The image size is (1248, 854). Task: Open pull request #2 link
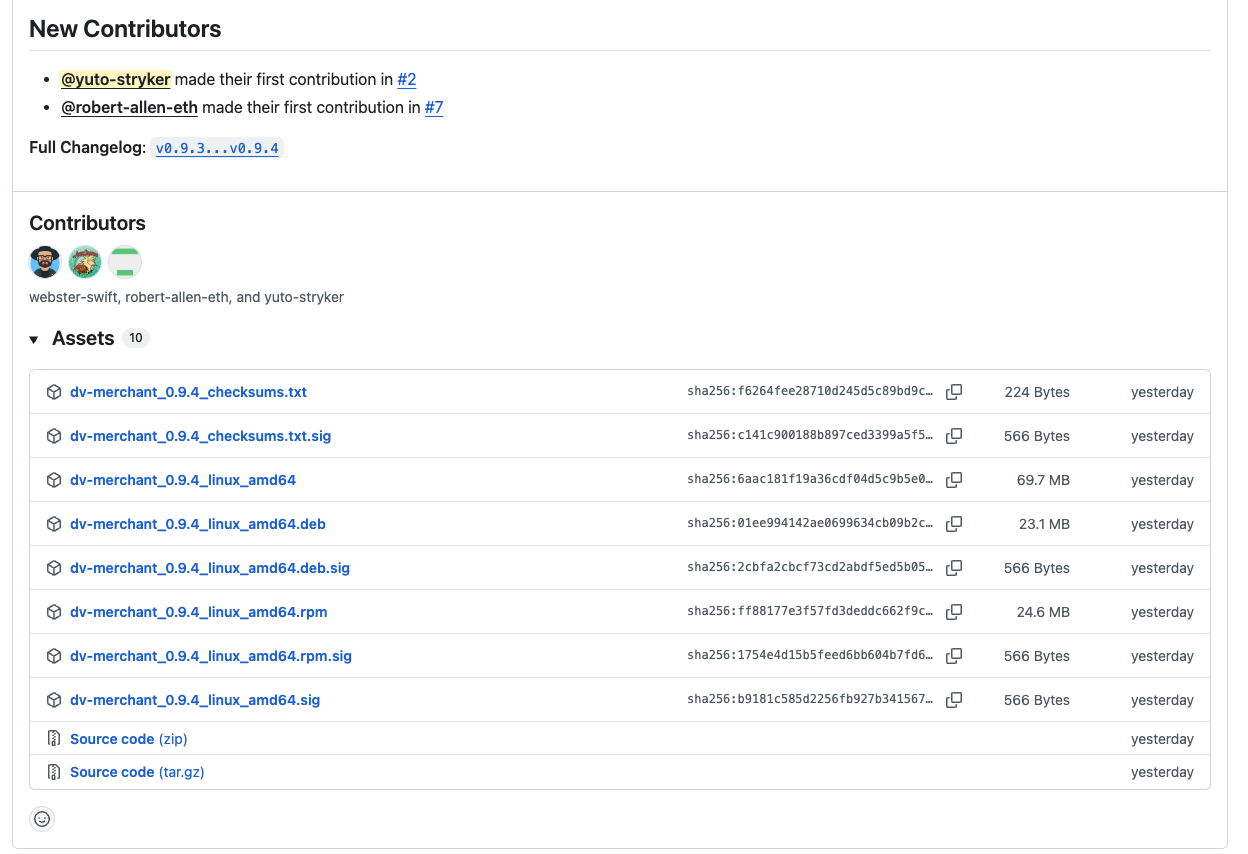[x=407, y=79]
